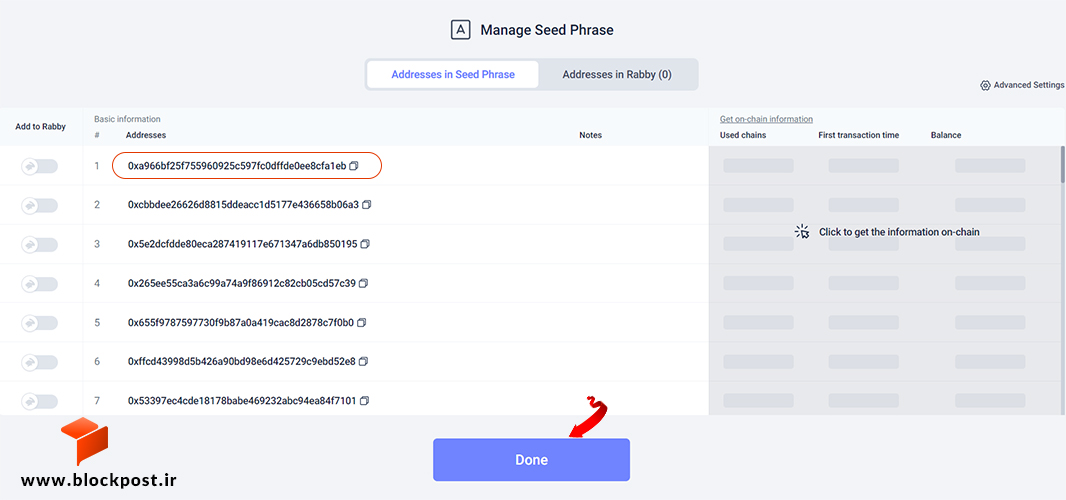This screenshot has height=500, width=1066.
Task: Toggle Add to Rabby for address 1
Action: point(39,166)
